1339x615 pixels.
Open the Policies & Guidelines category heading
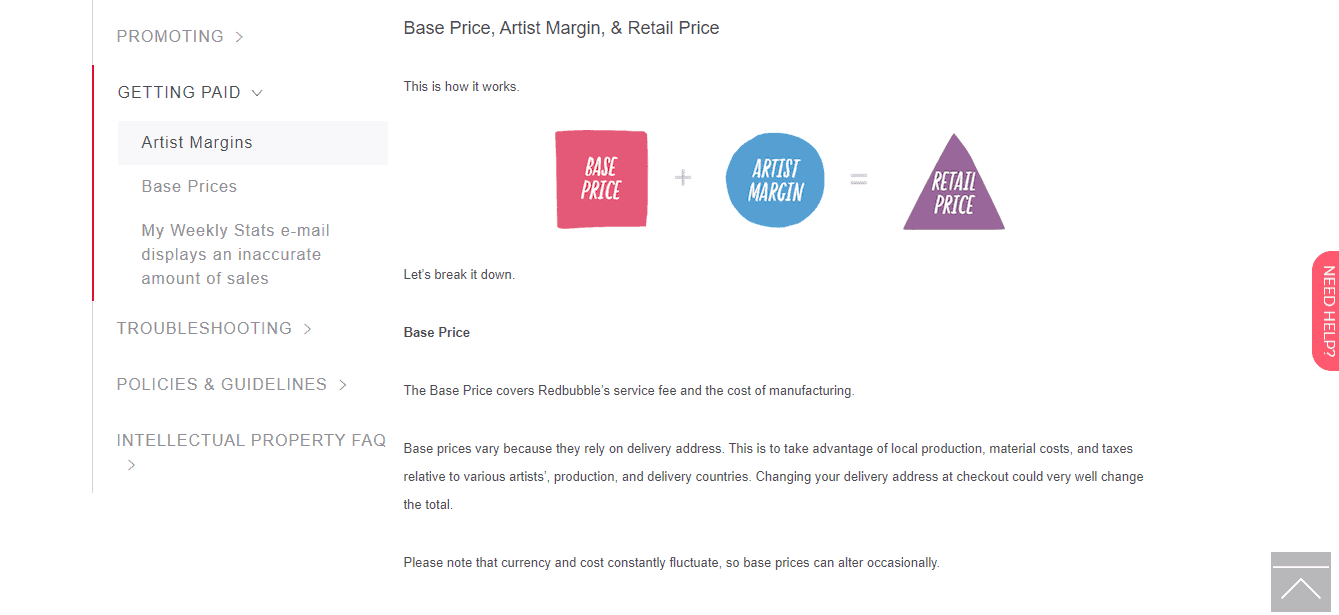[222, 385]
